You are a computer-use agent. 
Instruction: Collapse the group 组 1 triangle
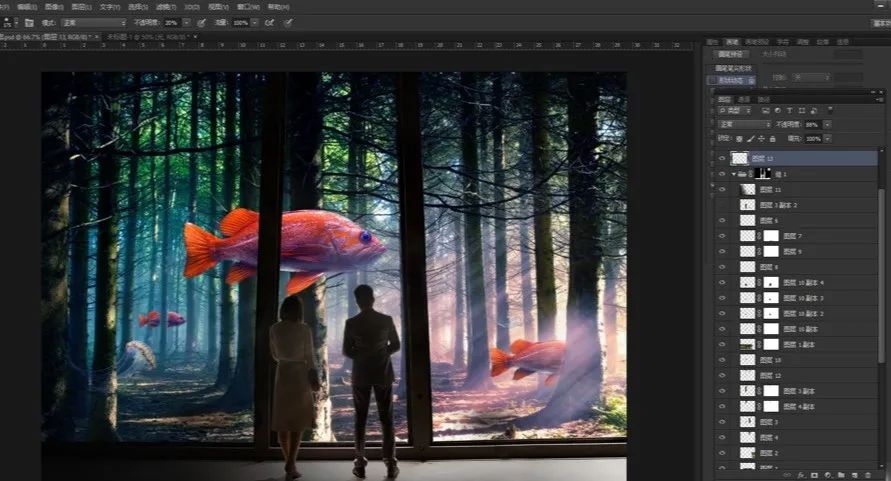(x=734, y=174)
